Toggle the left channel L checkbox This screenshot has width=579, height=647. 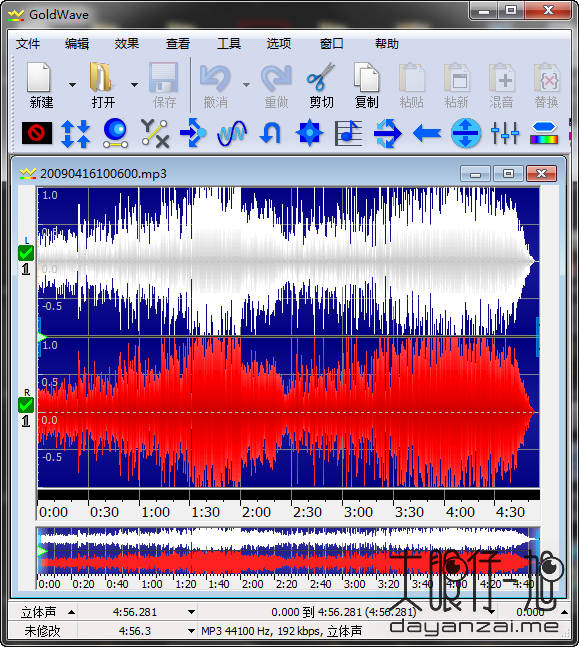point(26,253)
